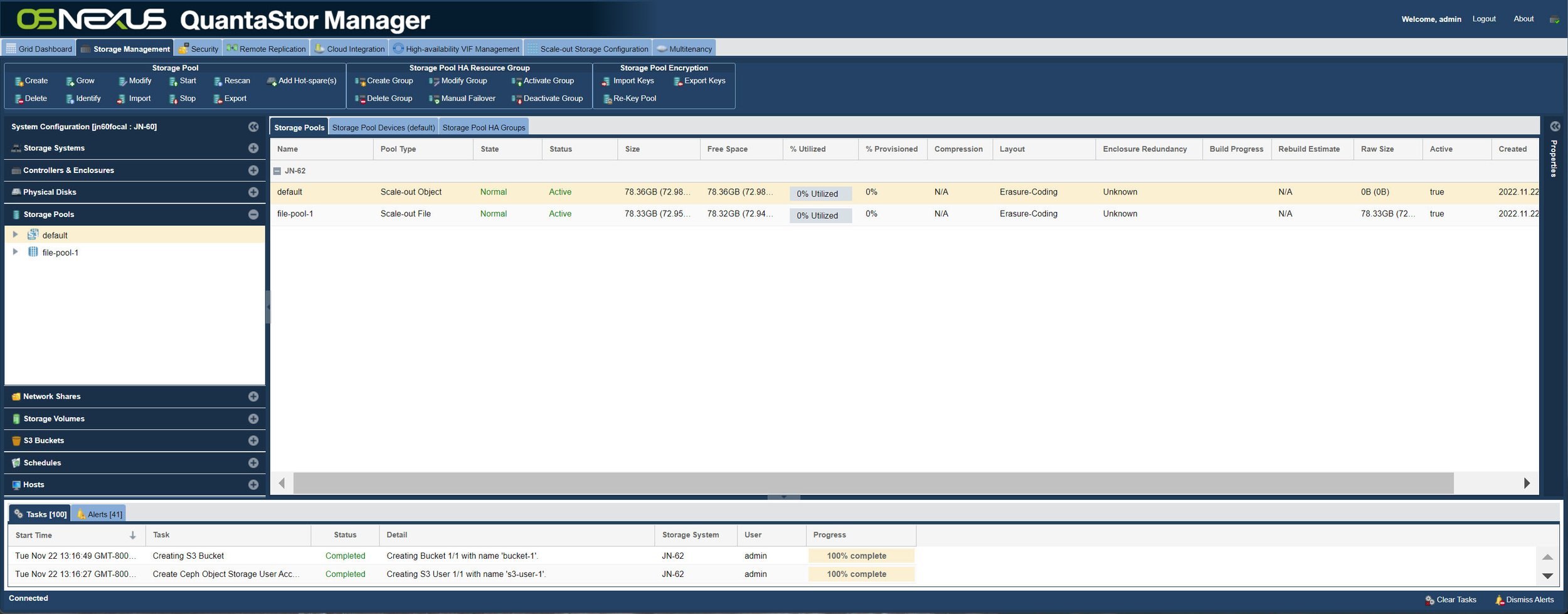This screenshot has height=614, width=1568.
Task: Expand the default pool tree node
Action: click(x=16, y=235)
